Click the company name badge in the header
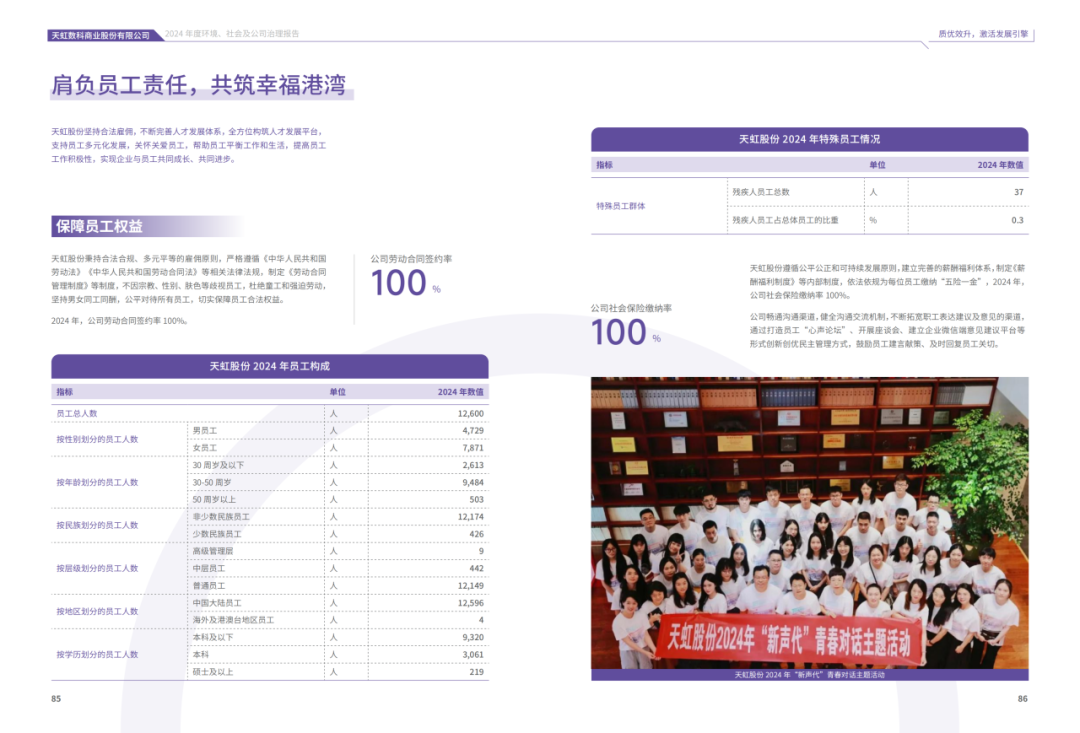1080x733 pixels. tap(105, 35)
